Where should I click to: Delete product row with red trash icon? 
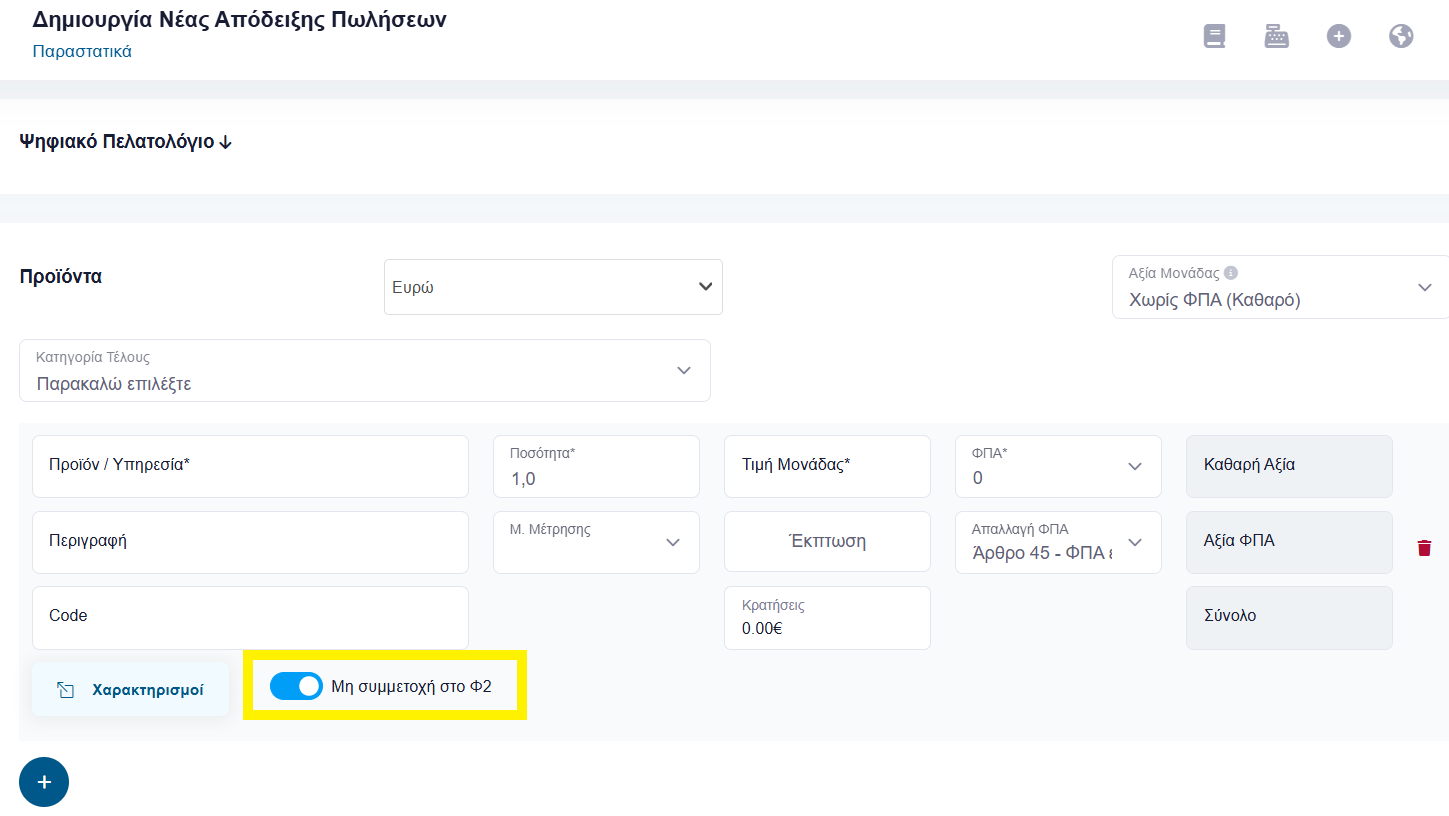(x=1425, y=548)
